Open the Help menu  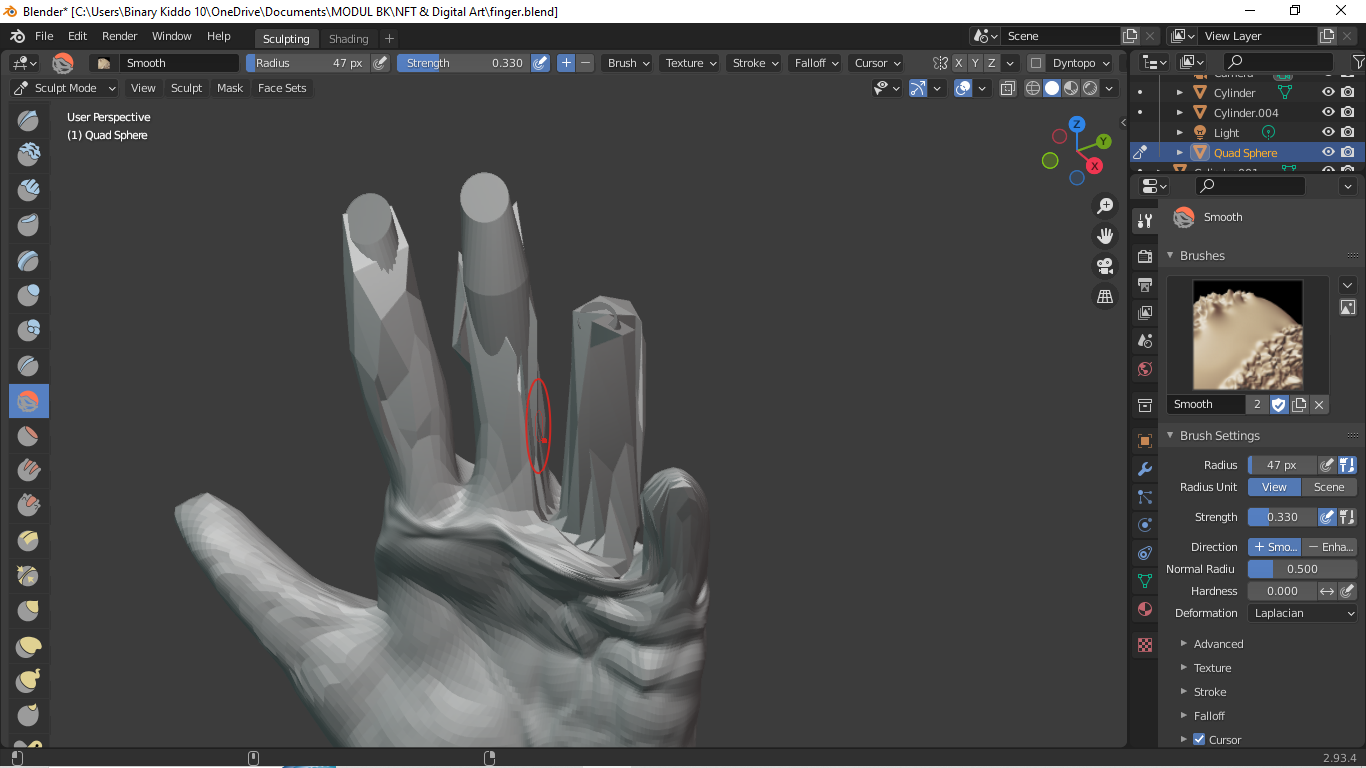(219, 36)
